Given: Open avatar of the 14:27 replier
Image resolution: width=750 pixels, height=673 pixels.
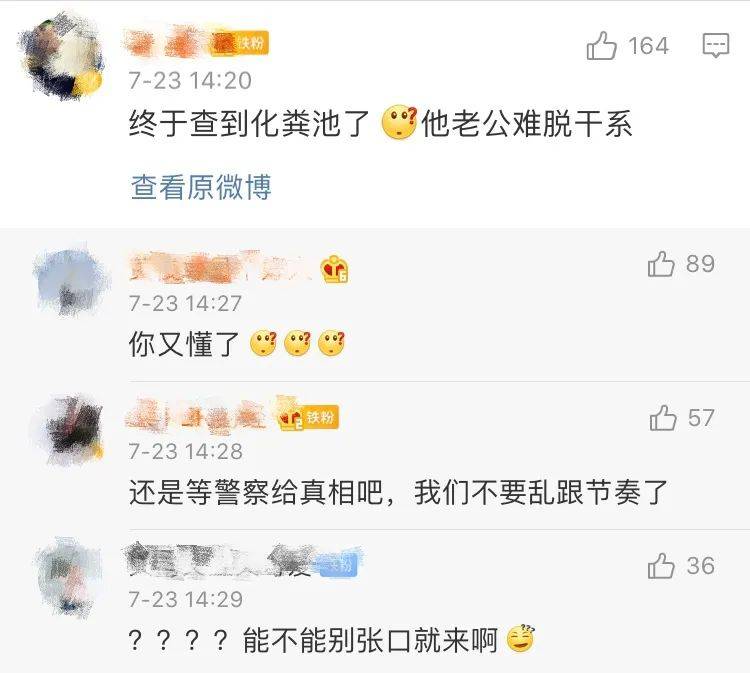Looking at the screenshot, I should click(x=71, y=281).
